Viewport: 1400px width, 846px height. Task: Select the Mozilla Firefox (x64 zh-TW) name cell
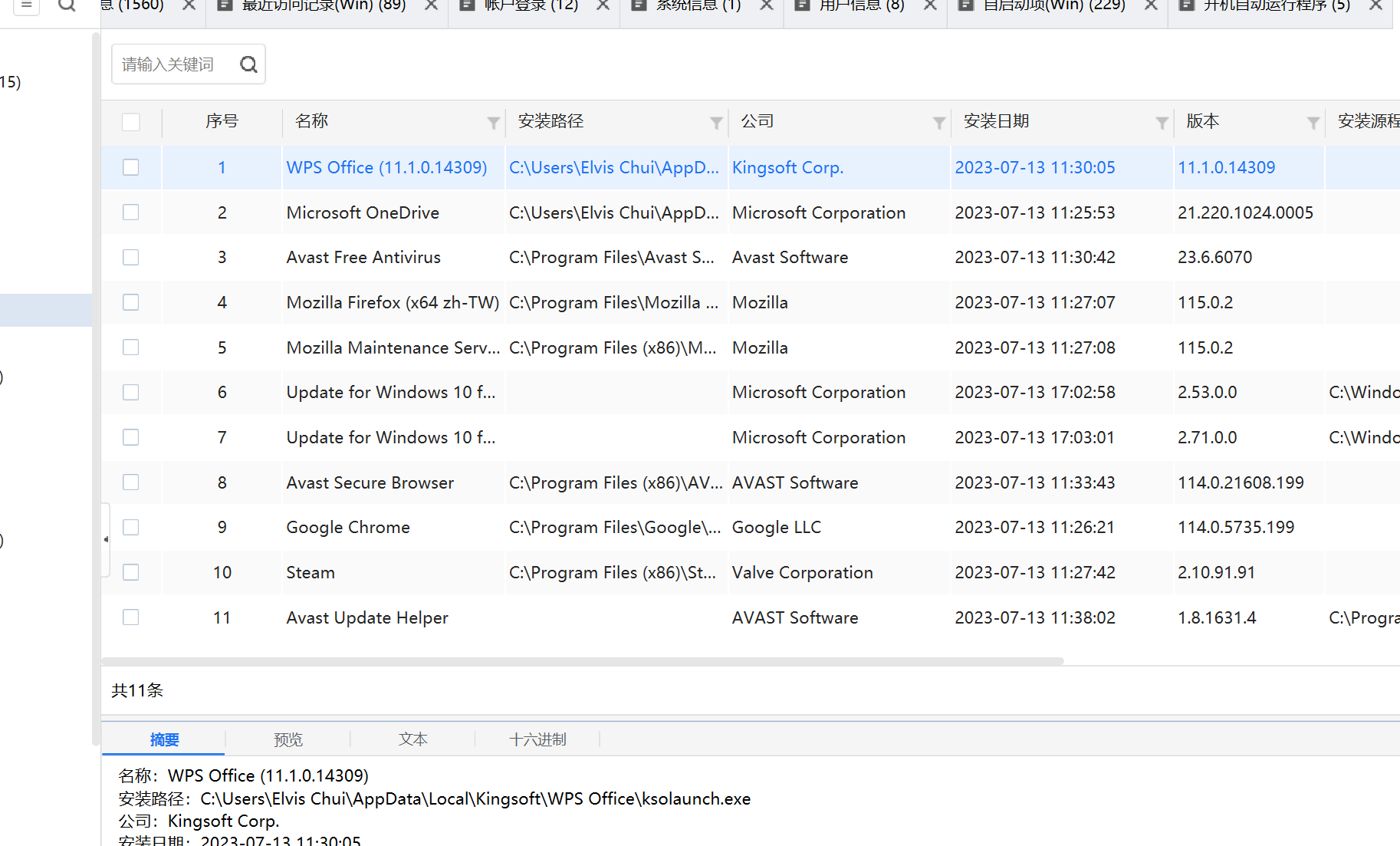(x=393, y=302)
